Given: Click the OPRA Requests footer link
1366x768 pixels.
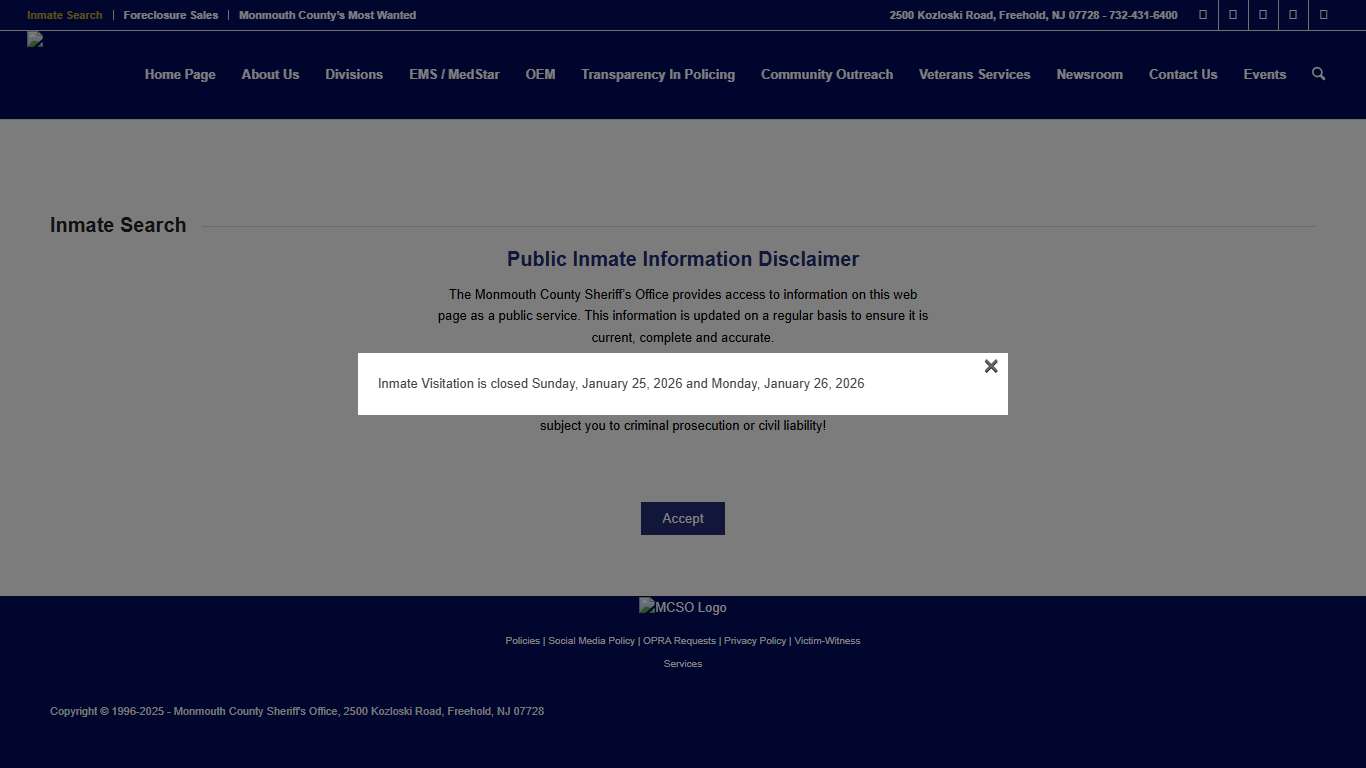Looking at the screenshot, I should click(679, 640).
